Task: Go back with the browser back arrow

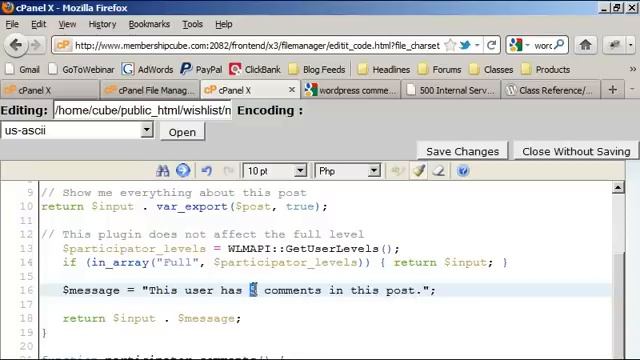Action: tap(16, 44)
